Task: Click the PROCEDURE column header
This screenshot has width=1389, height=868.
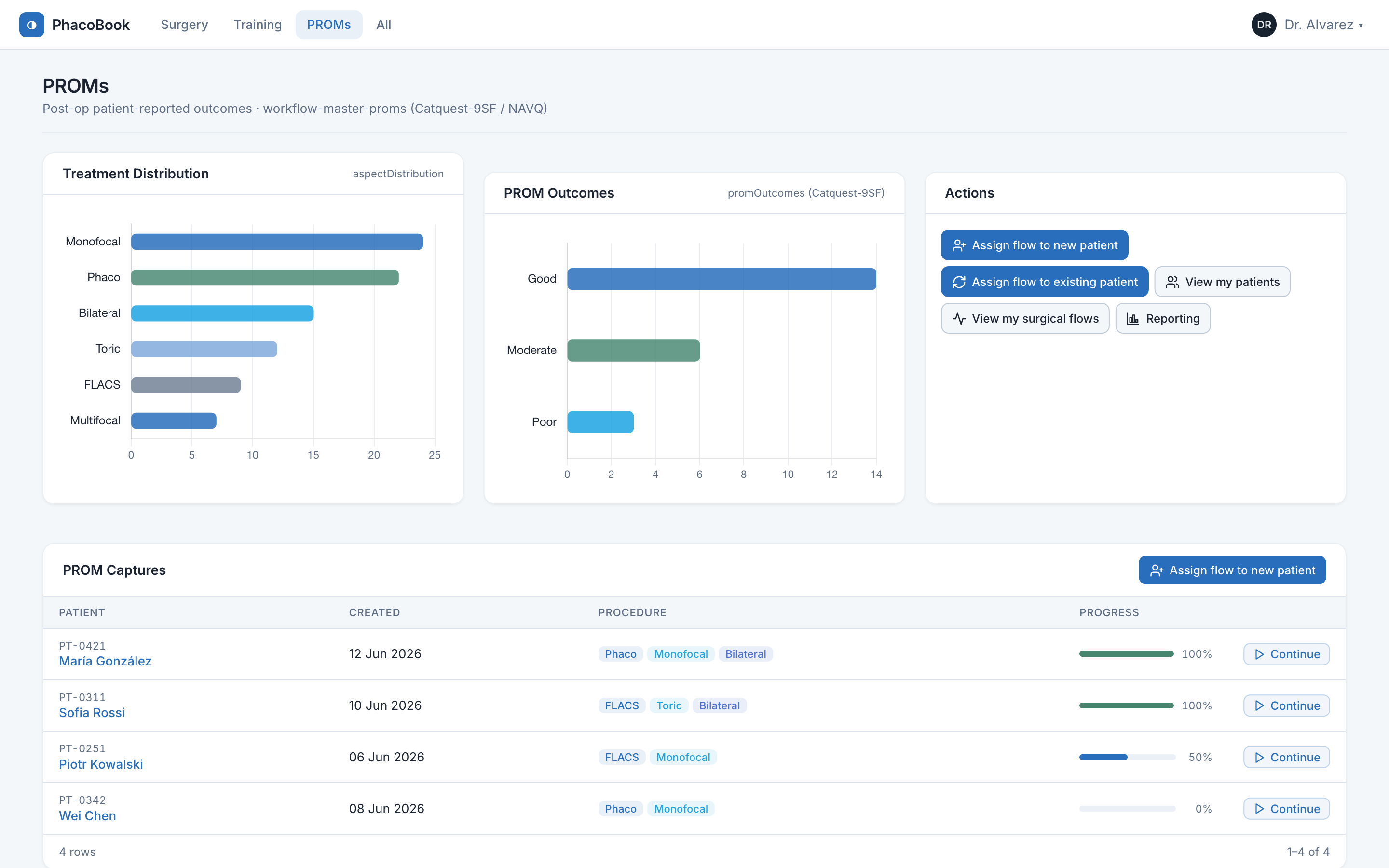Action: (x=632, y=612)
